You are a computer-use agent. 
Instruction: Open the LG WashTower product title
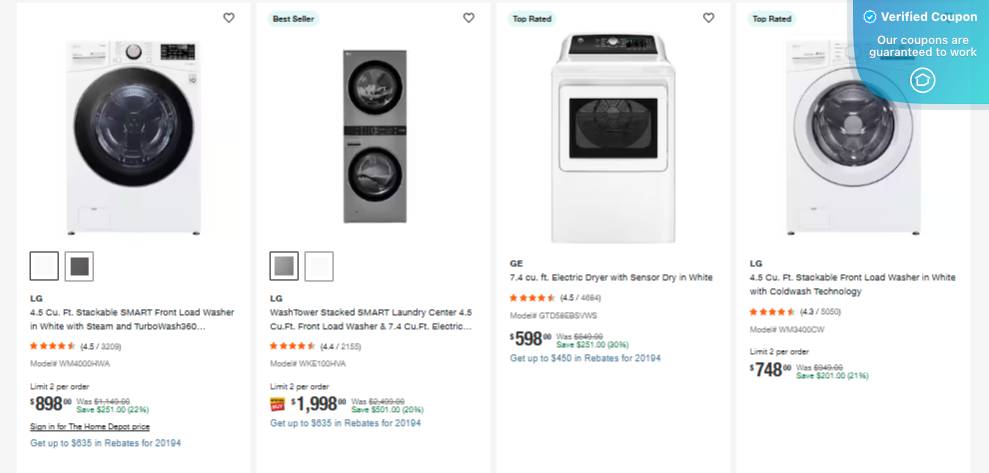pyautogui.click(x=370, y=319)
